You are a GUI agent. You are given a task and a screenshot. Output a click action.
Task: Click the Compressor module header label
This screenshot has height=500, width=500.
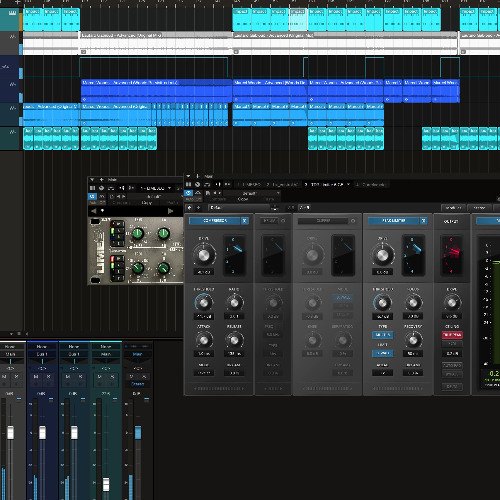coord(215,221)
